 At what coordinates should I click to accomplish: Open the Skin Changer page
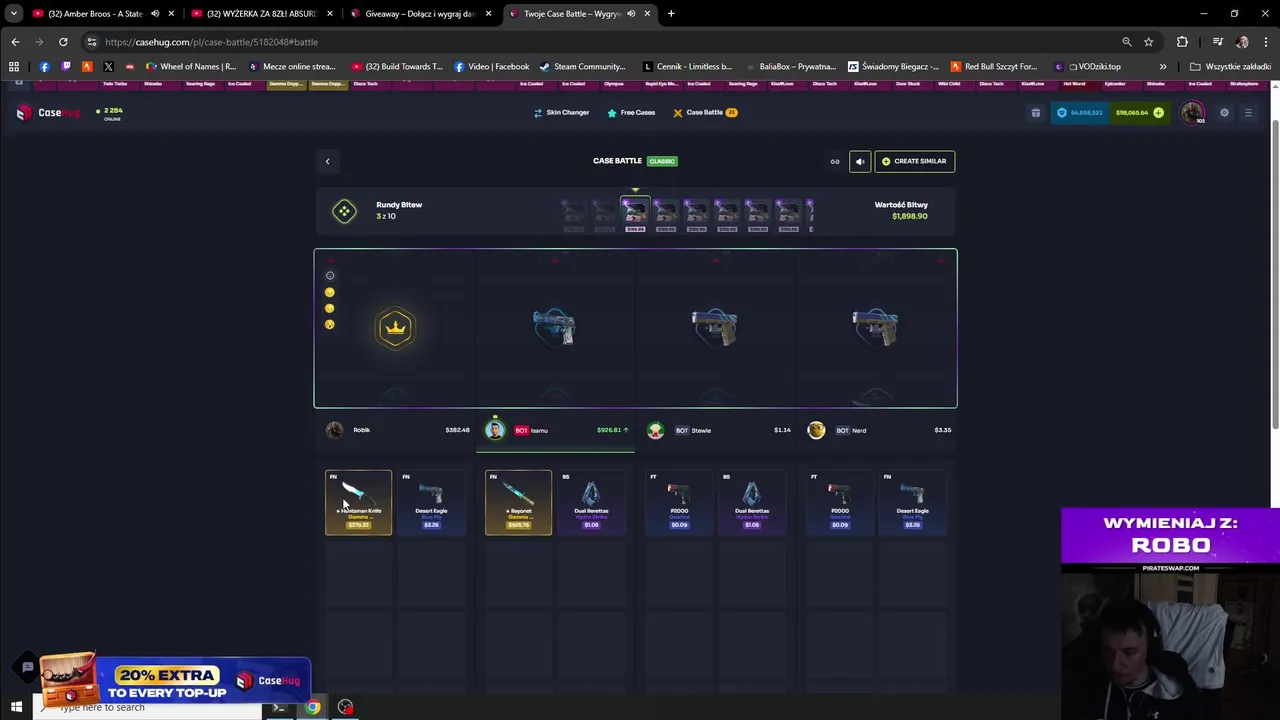coord(561,112)
